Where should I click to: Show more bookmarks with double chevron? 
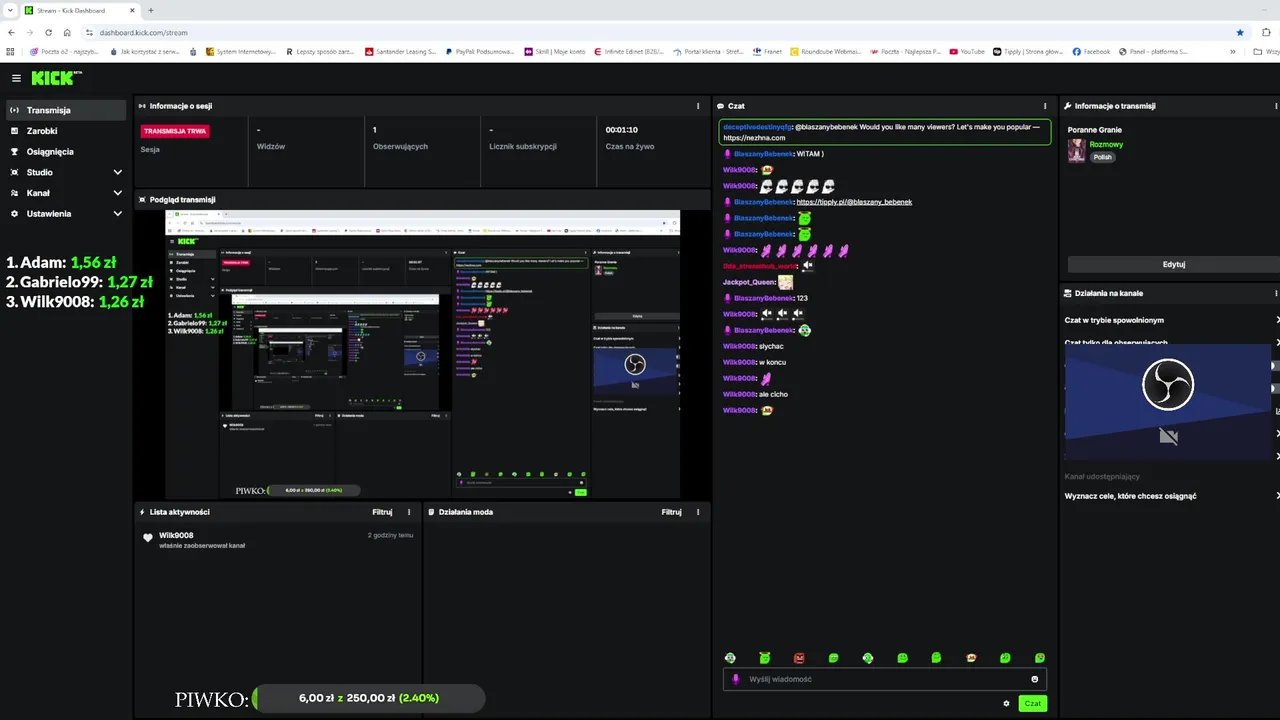[x=1232, y=51]
